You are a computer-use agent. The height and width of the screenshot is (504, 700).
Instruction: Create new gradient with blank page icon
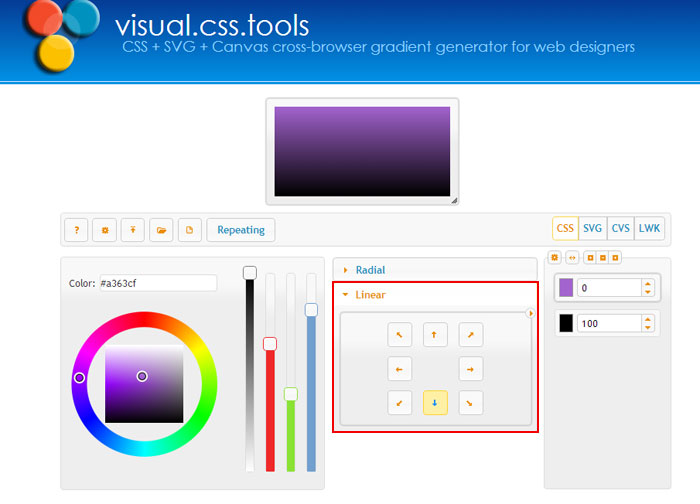click(189, 230)
